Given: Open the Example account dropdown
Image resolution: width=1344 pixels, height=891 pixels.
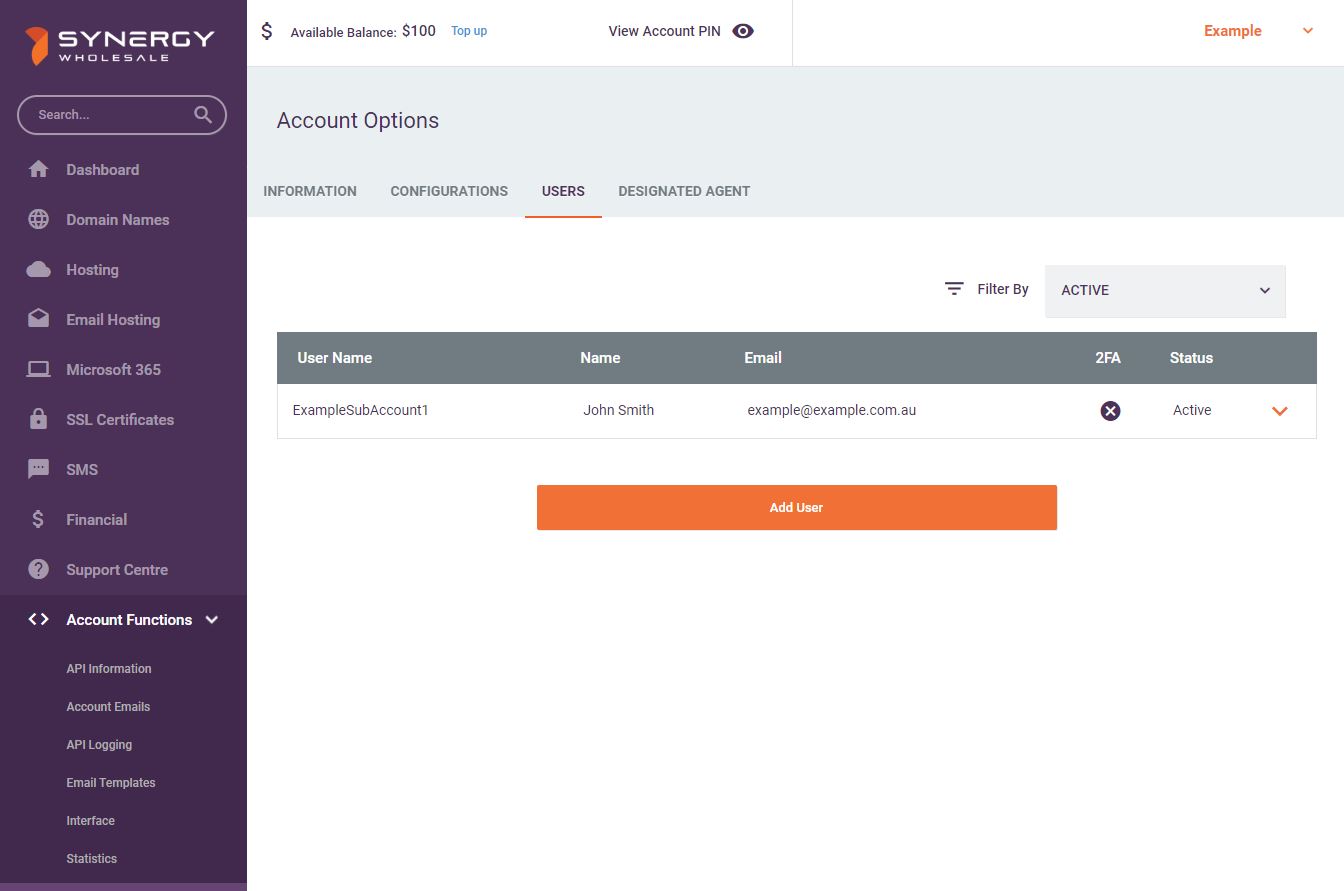Looking at the screenshot, I should pos(1307,31).
